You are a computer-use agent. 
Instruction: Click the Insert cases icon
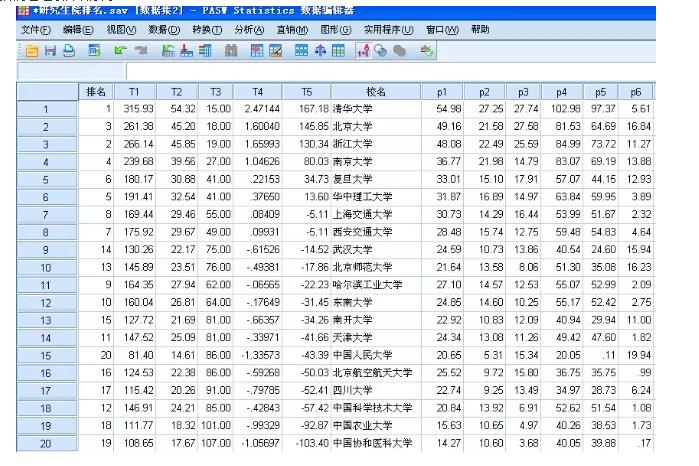257,51
